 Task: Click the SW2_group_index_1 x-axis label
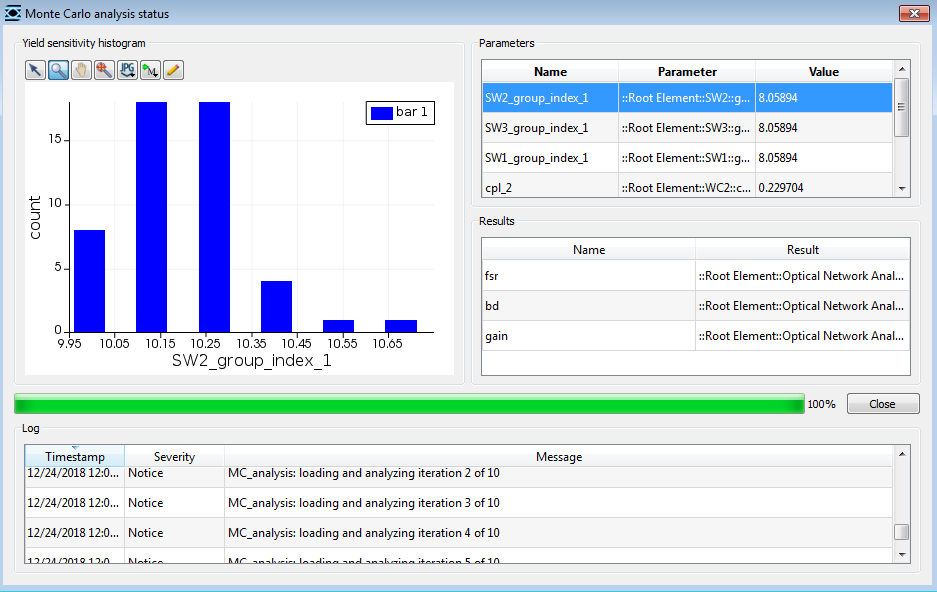coord(252,361)
